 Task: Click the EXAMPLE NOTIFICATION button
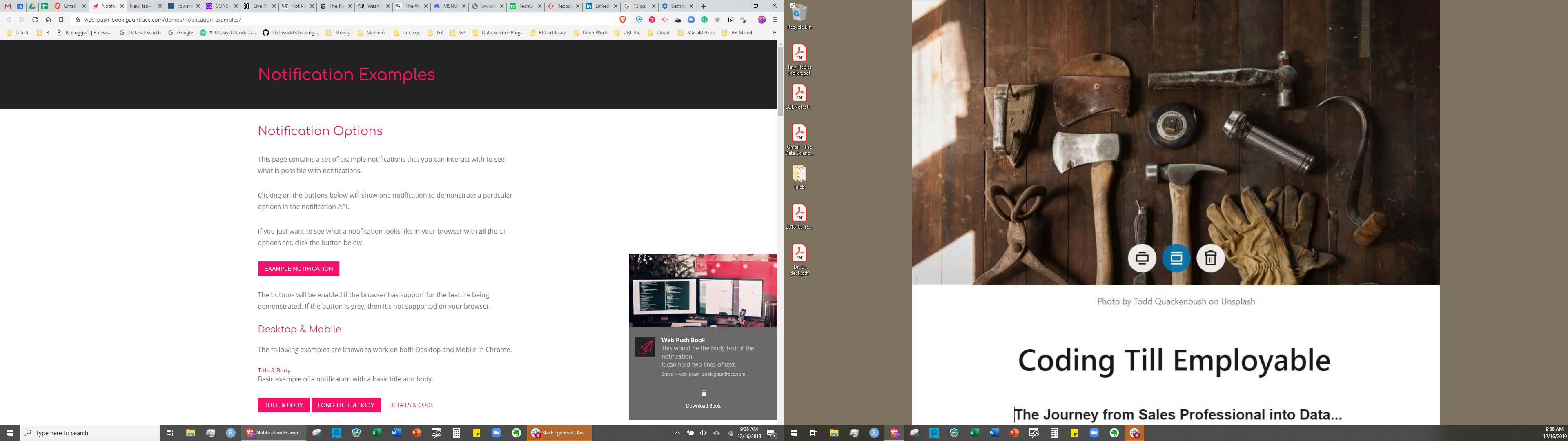tap(298, 269)
